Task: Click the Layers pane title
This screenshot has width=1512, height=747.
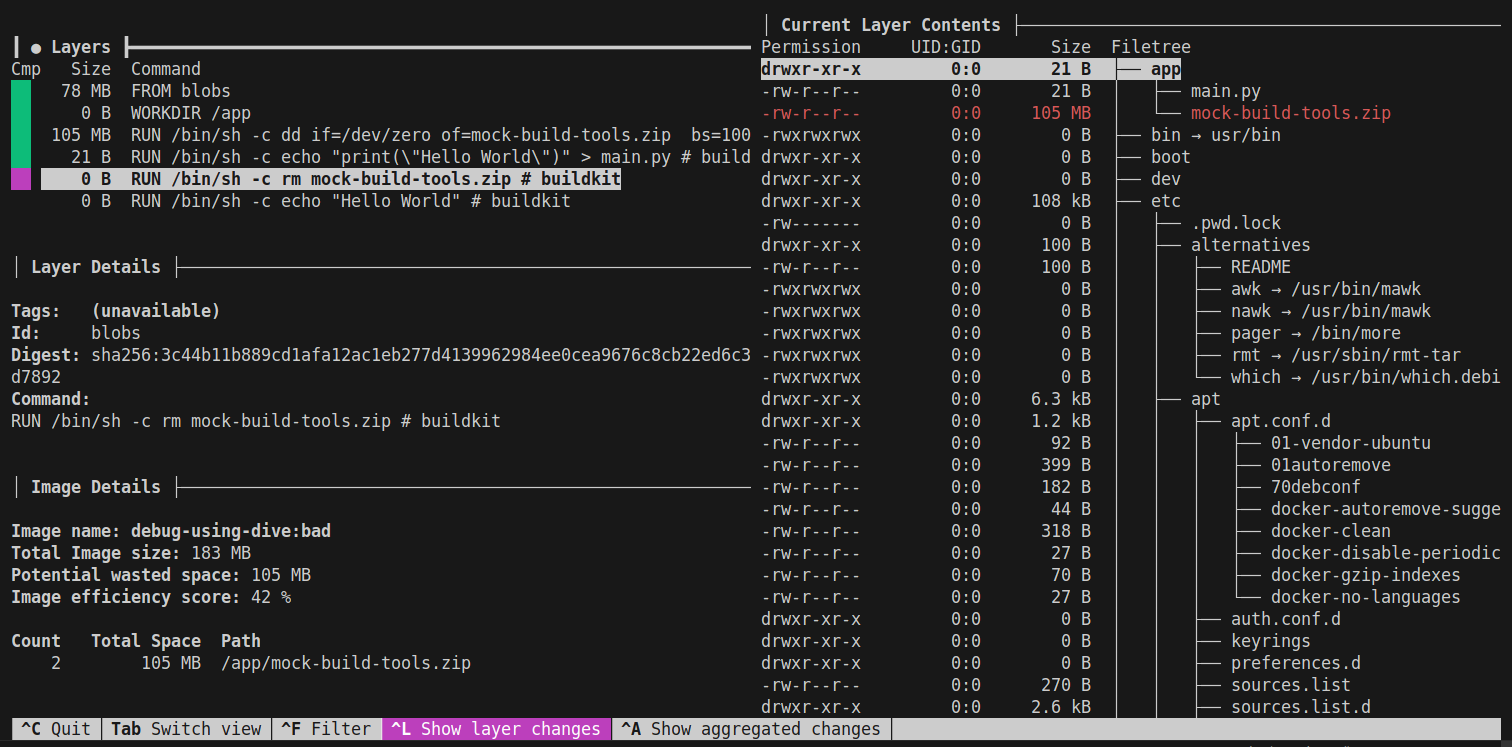Action: click(80, 47)
